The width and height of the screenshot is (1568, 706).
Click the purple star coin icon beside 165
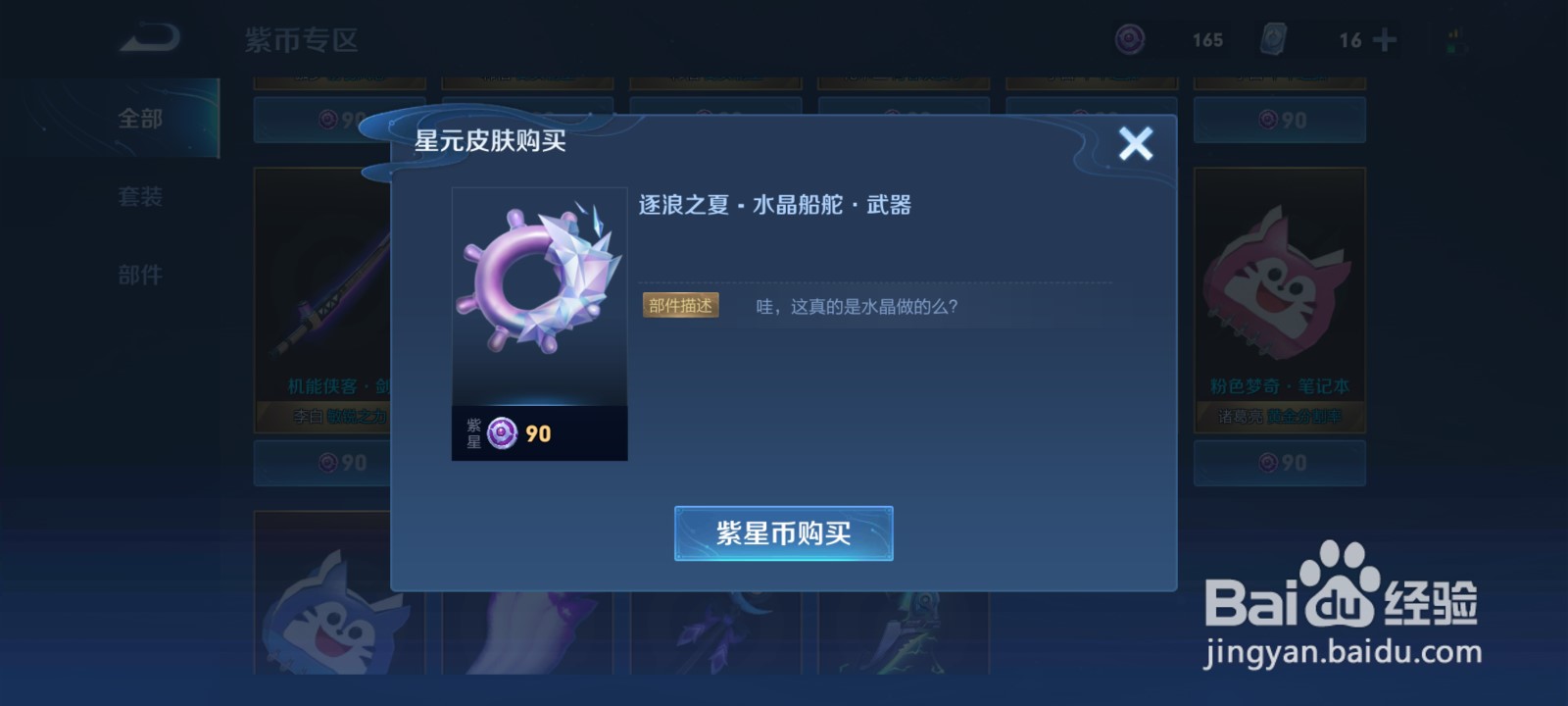click(1130, 39)
